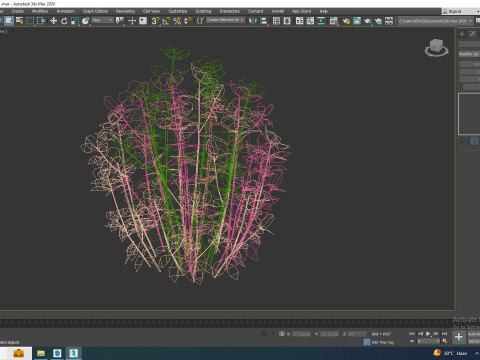The image size is (480, 360).
Task: Choose the Rectangular Selection Region tool
Action: [x=30, y=21]
